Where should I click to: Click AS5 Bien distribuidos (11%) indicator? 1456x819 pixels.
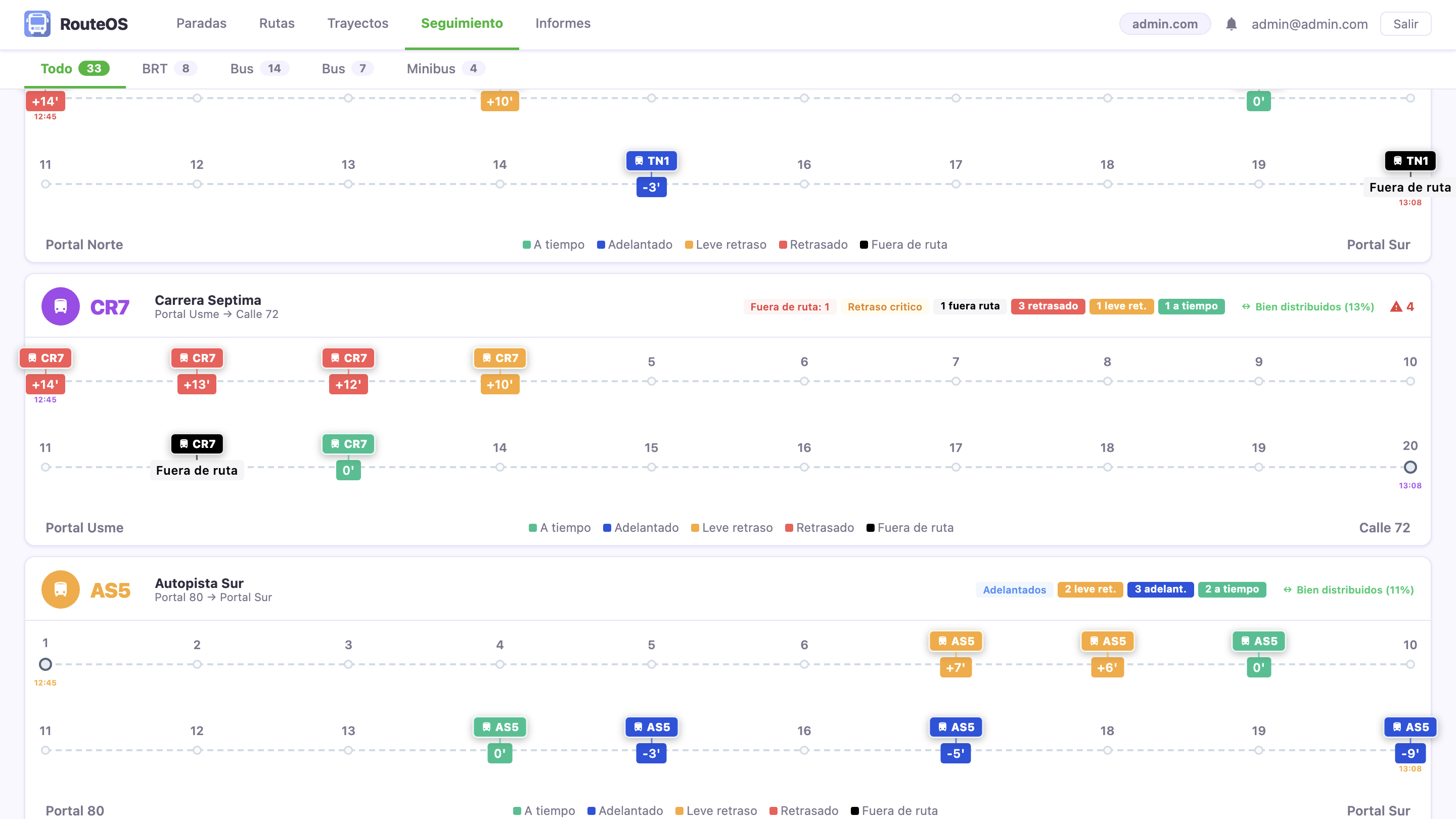tap(1349, 589)
